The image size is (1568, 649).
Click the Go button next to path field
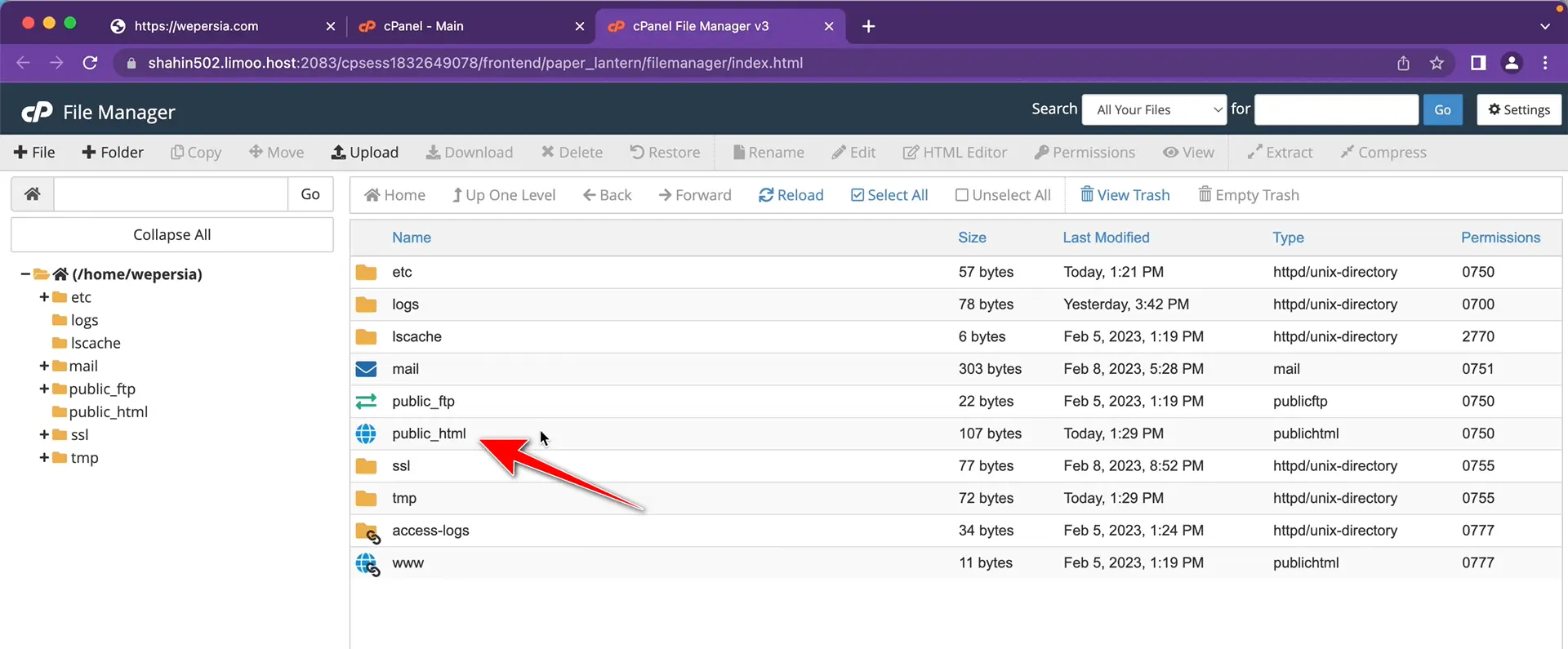coord(310,194)
